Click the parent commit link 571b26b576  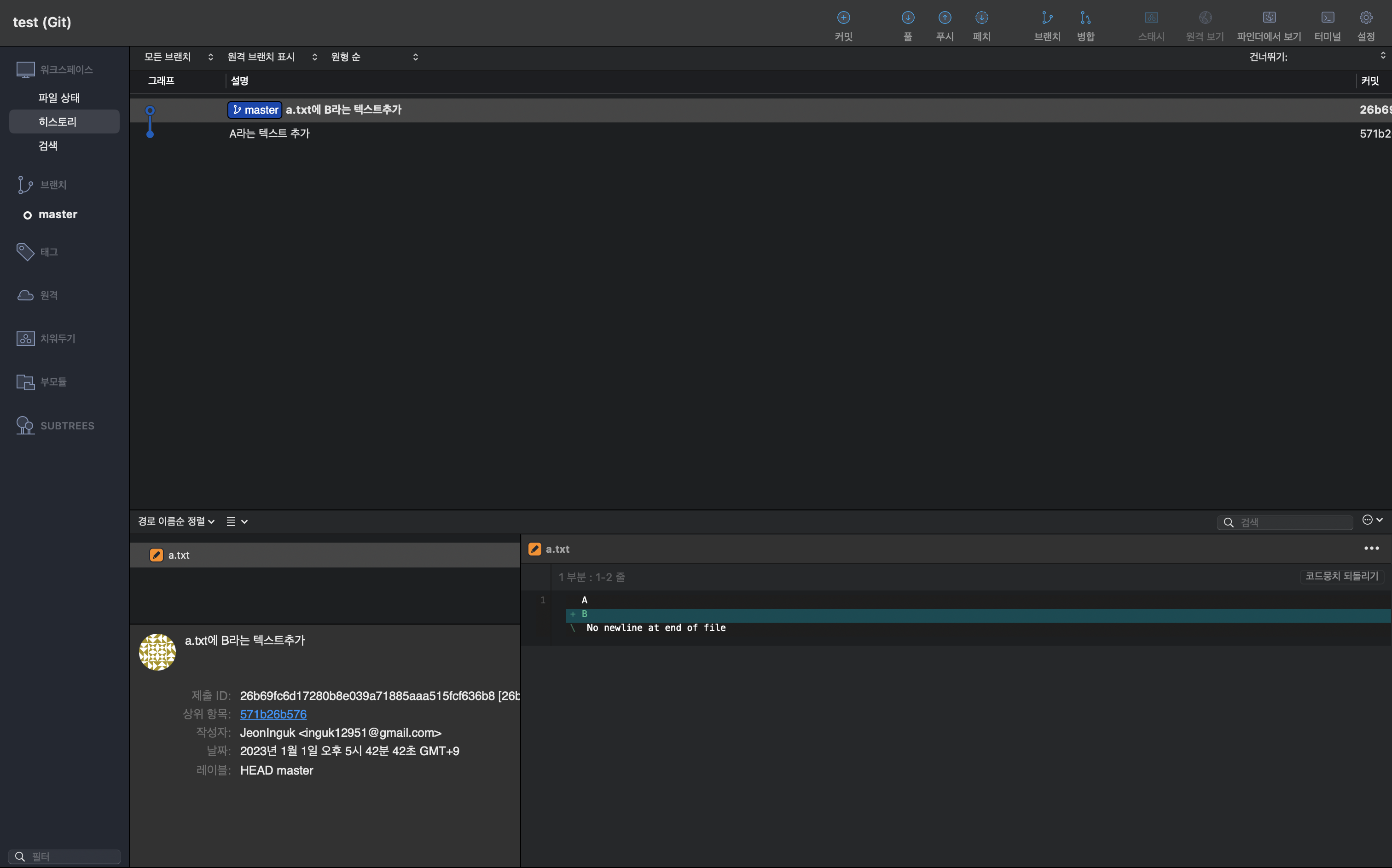coord(273,714)
